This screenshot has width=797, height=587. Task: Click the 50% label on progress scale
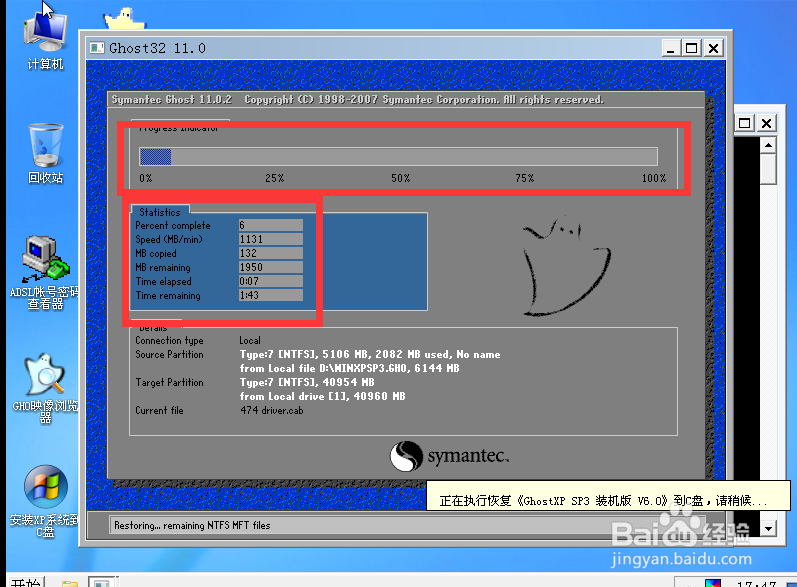401,178
